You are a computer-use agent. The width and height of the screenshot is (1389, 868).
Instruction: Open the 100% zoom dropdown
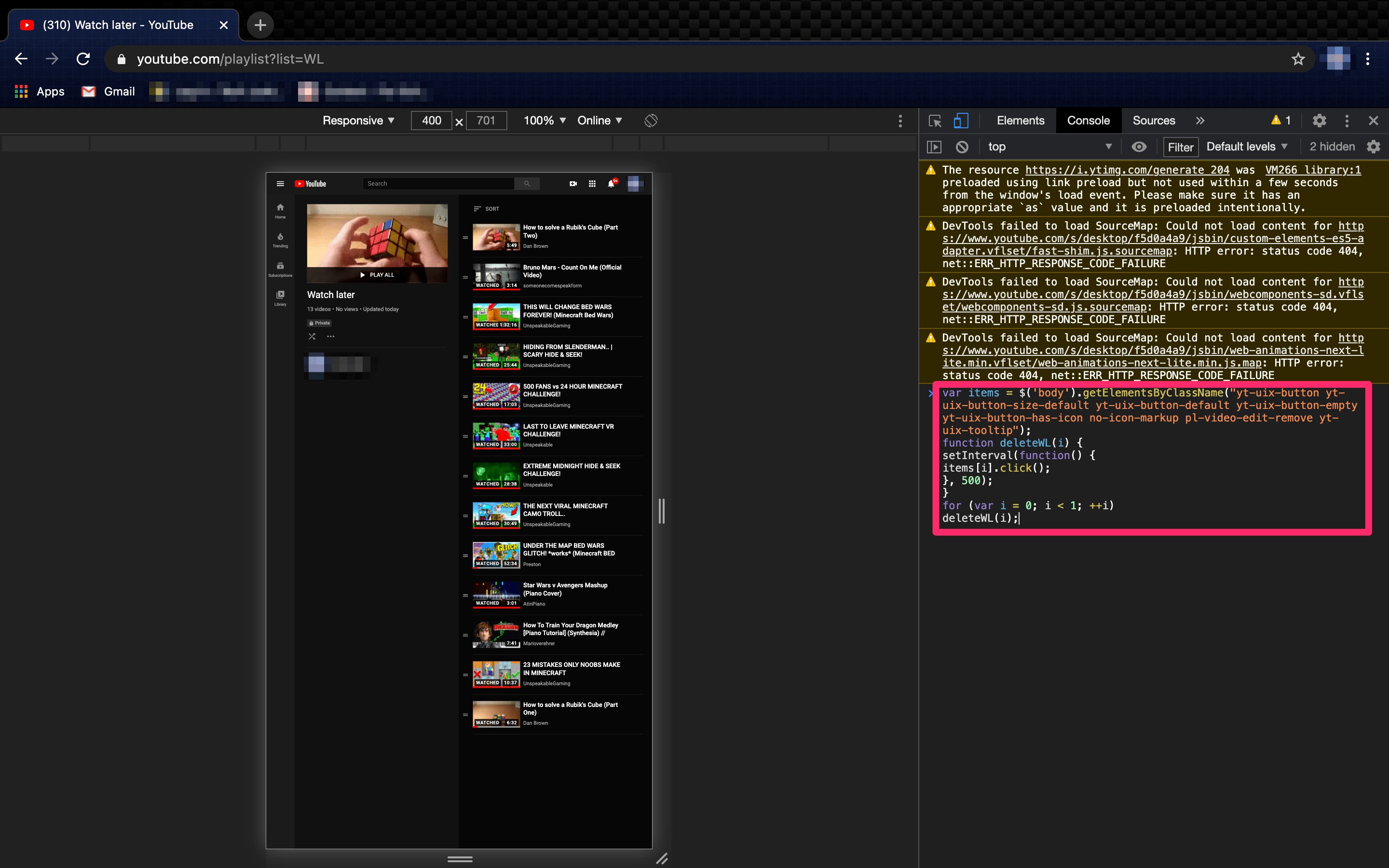545,121
